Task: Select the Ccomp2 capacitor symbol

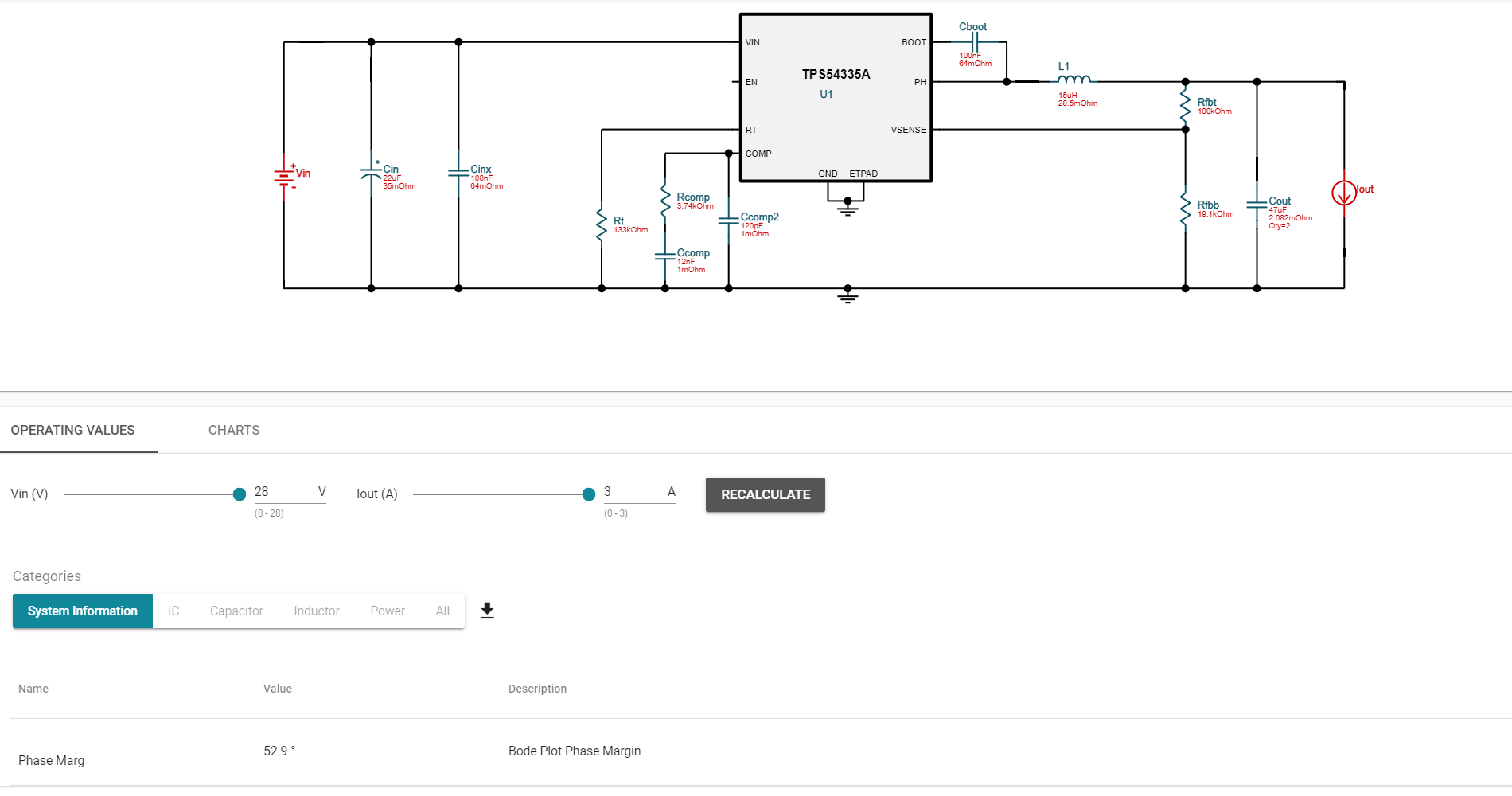Action: point(729,220)
